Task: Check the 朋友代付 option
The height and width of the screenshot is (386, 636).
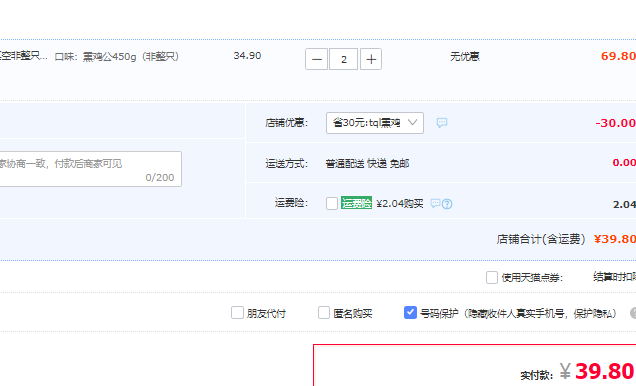Action: (237, 313)
